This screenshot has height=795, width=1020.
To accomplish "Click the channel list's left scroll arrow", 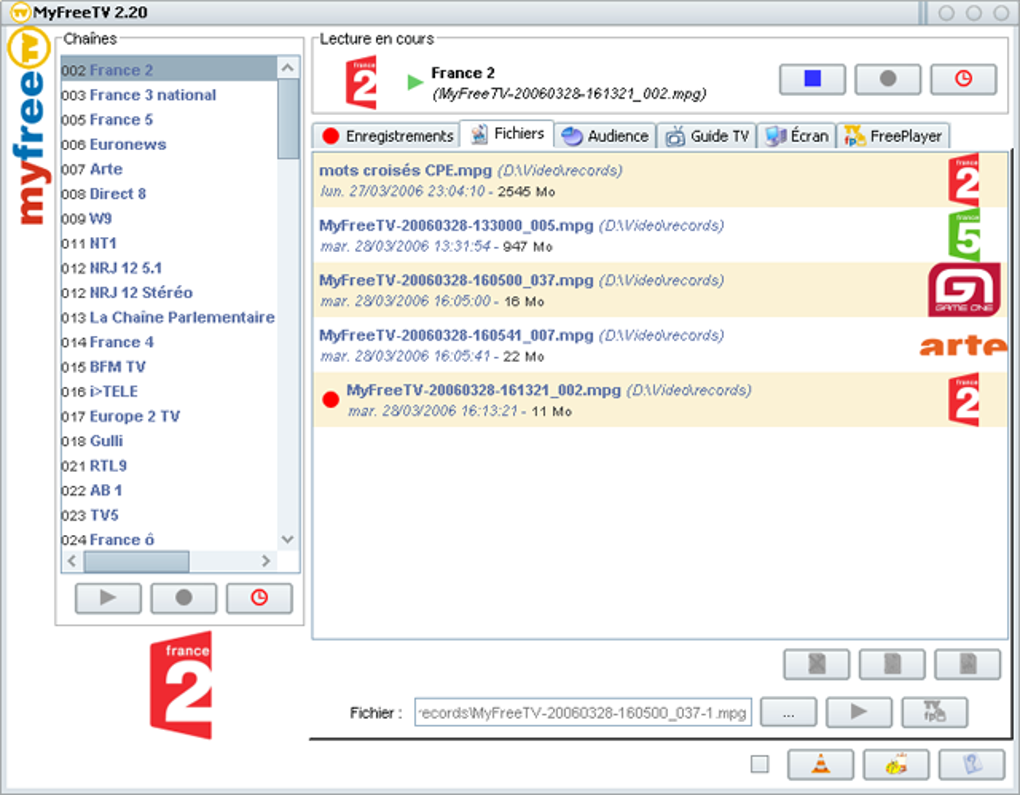I will coord(72,561).
